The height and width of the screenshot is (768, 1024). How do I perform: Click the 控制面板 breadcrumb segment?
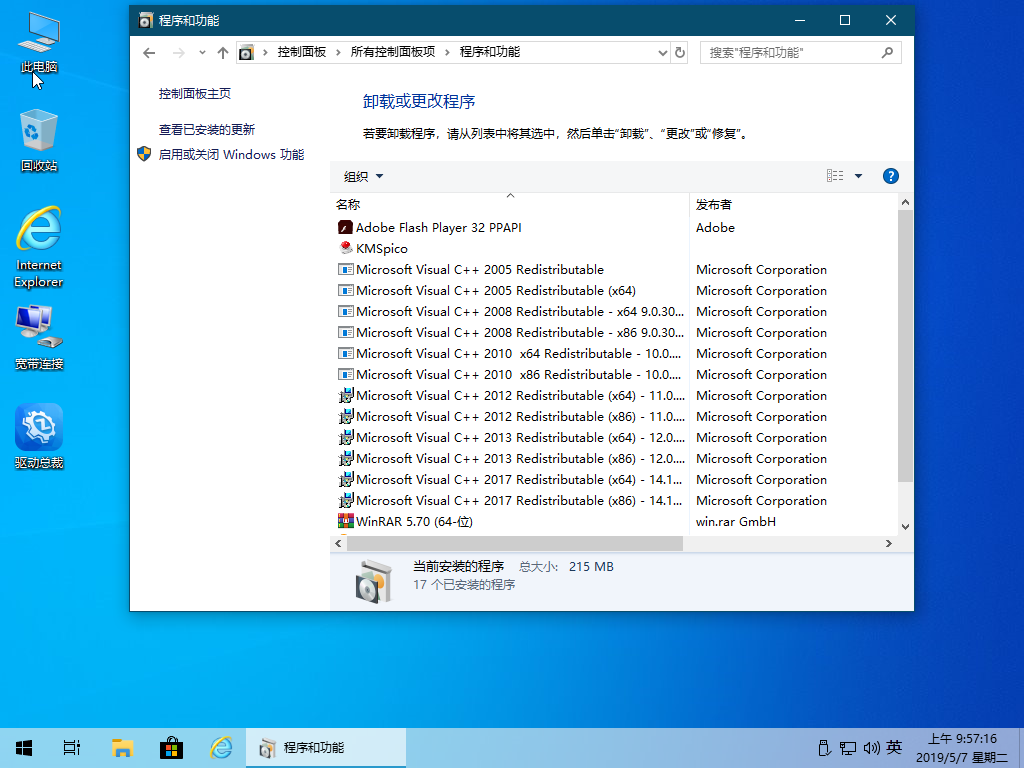302,52
